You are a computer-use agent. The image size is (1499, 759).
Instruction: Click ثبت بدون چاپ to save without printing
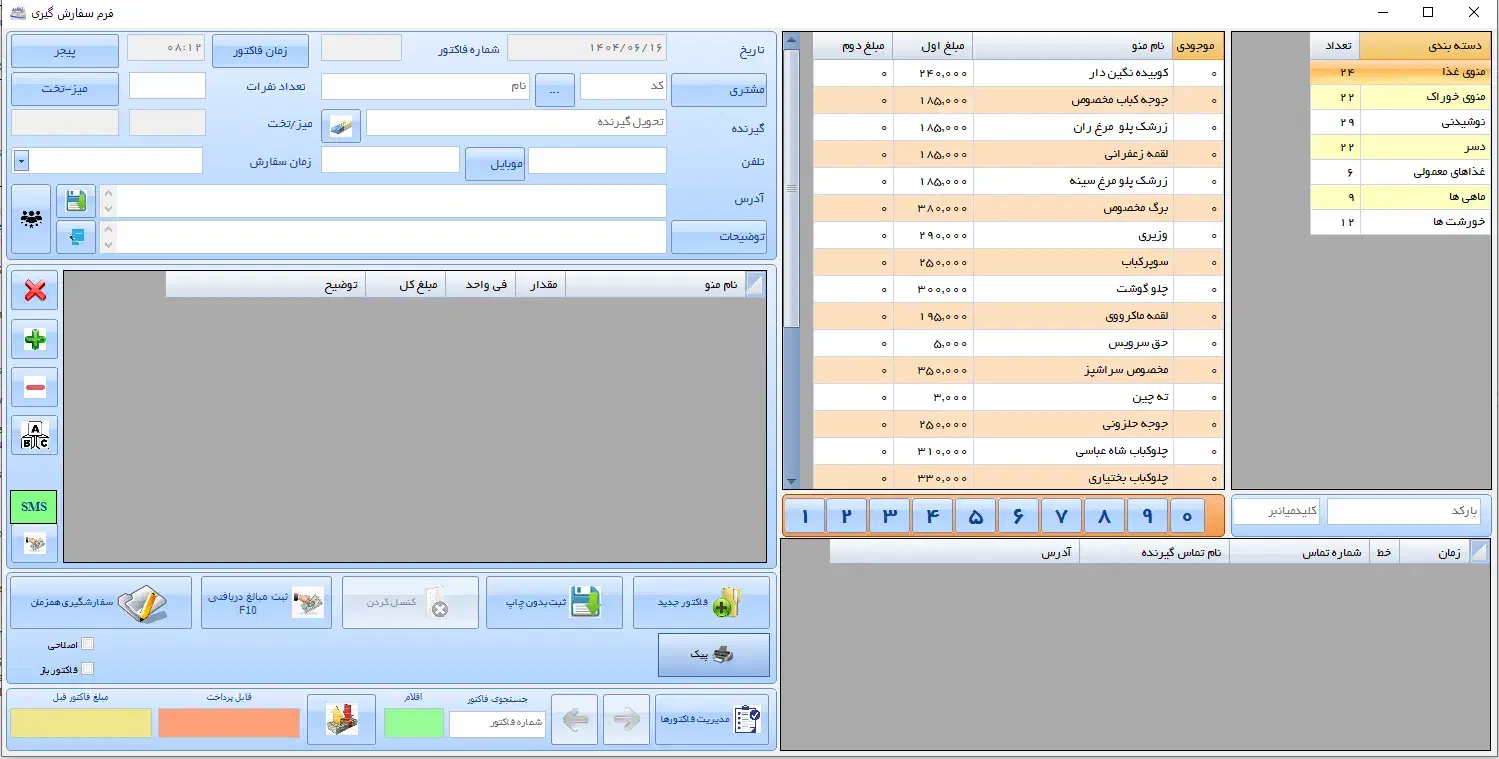554,601
